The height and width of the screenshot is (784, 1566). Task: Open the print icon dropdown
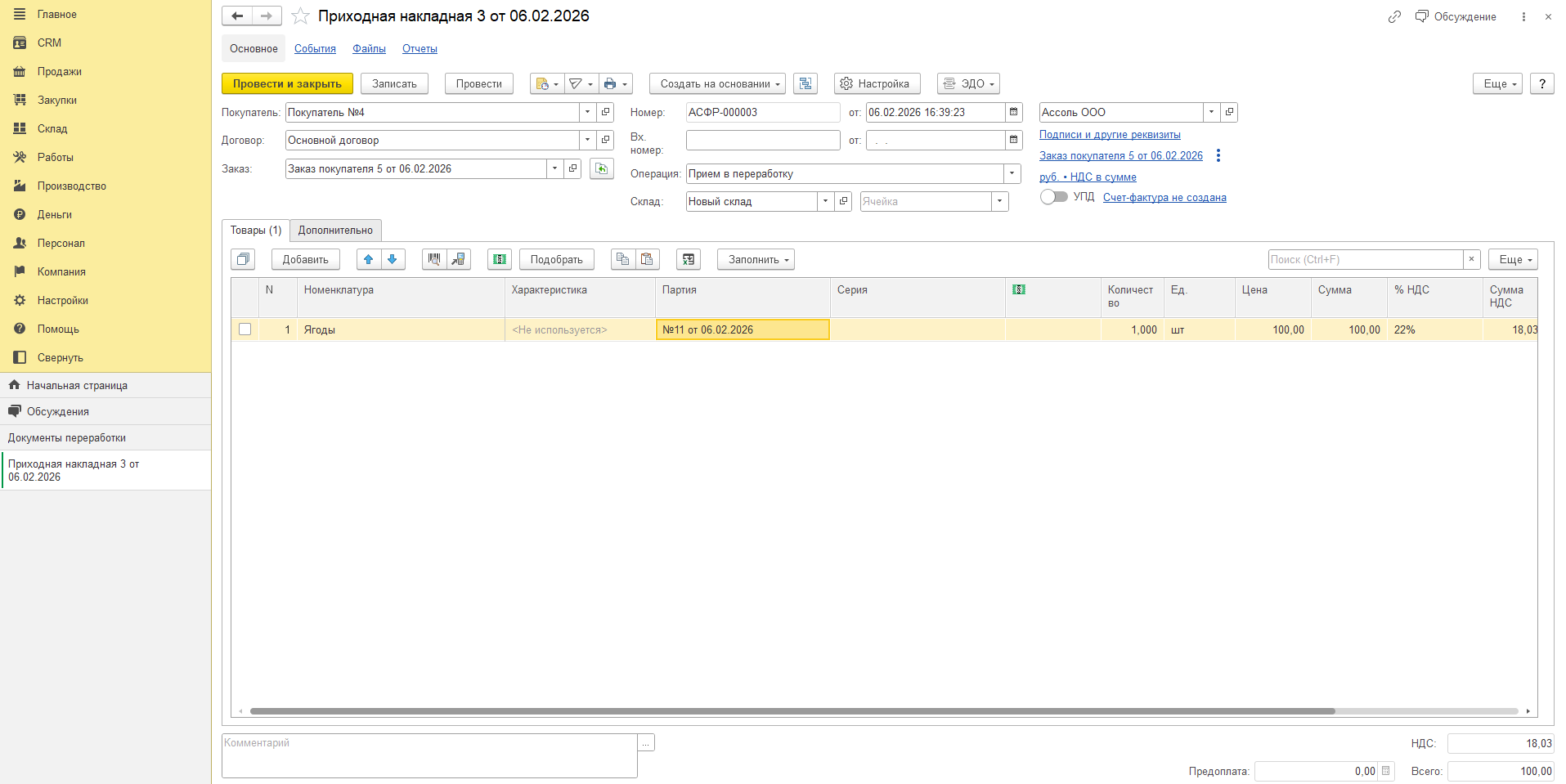coord(616,83)
